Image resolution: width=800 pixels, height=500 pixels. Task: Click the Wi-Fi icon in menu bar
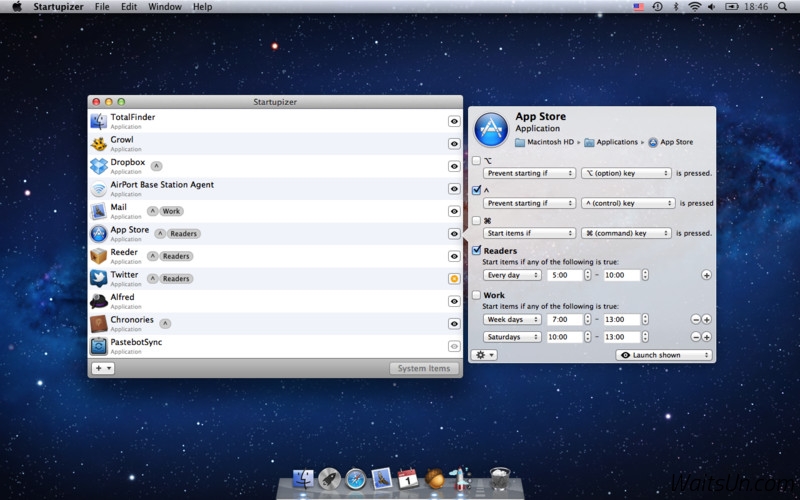[694, 7]
